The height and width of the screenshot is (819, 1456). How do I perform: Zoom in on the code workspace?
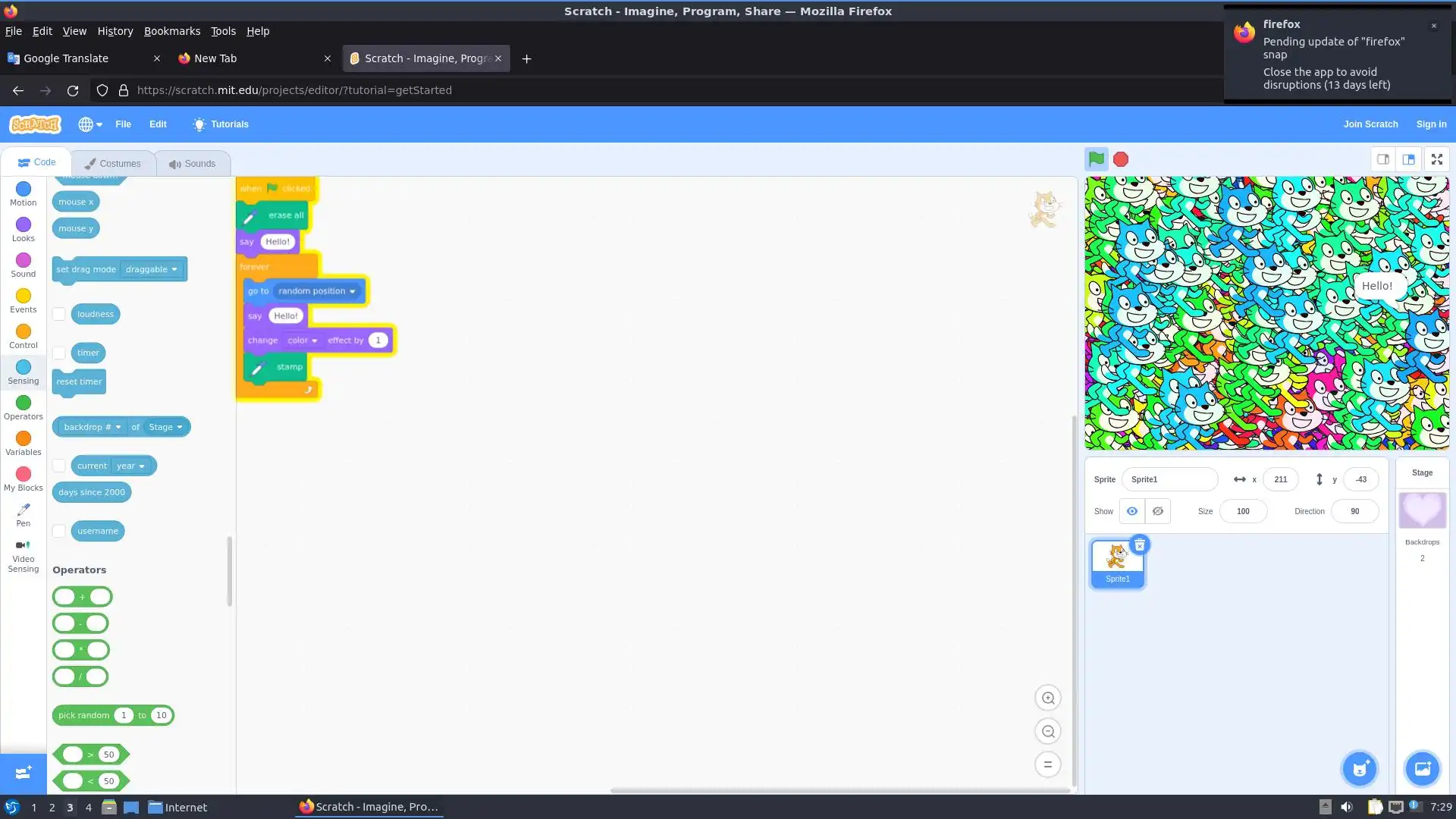(1048, 698)
